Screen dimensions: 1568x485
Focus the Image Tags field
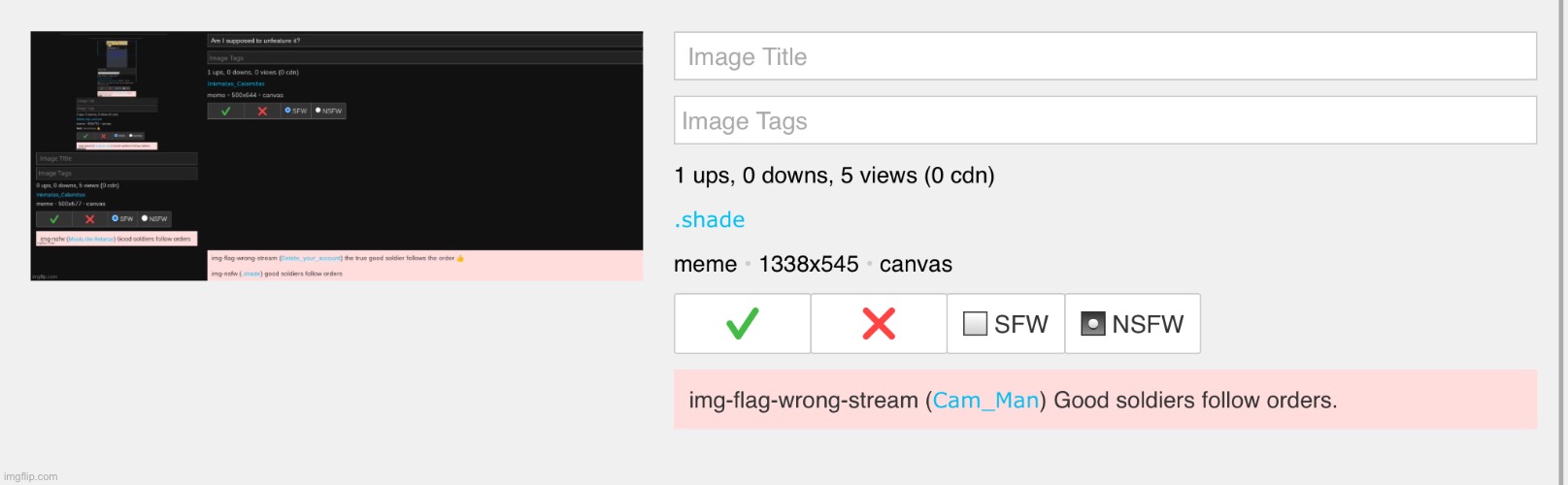click(x=1105, y=120)
